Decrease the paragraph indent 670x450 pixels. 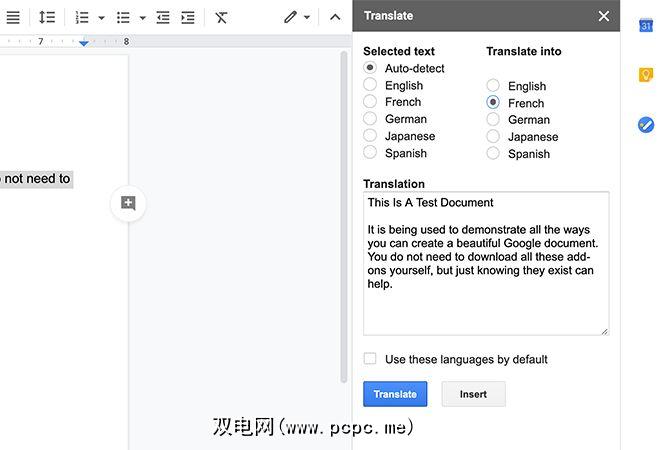(163, 17)
